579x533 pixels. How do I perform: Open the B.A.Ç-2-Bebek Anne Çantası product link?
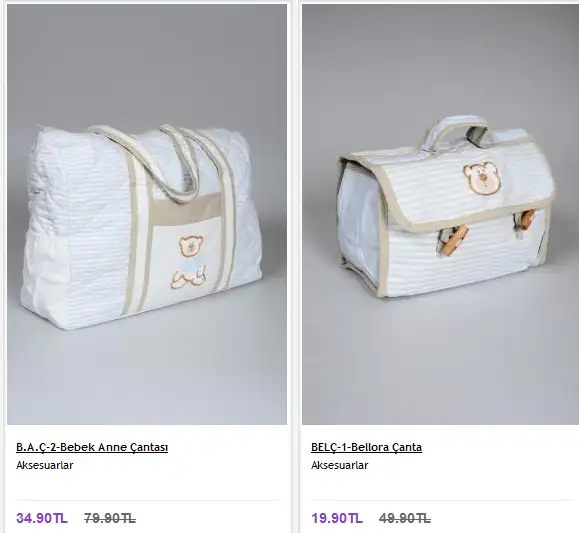[92, 447]
